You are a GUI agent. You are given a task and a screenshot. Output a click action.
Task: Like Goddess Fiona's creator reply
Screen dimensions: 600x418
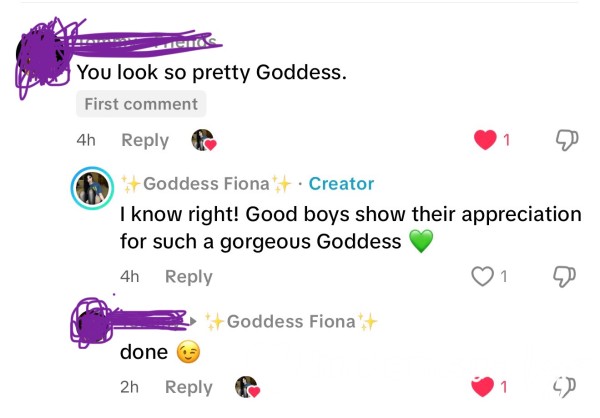click(x=482, y=276)
